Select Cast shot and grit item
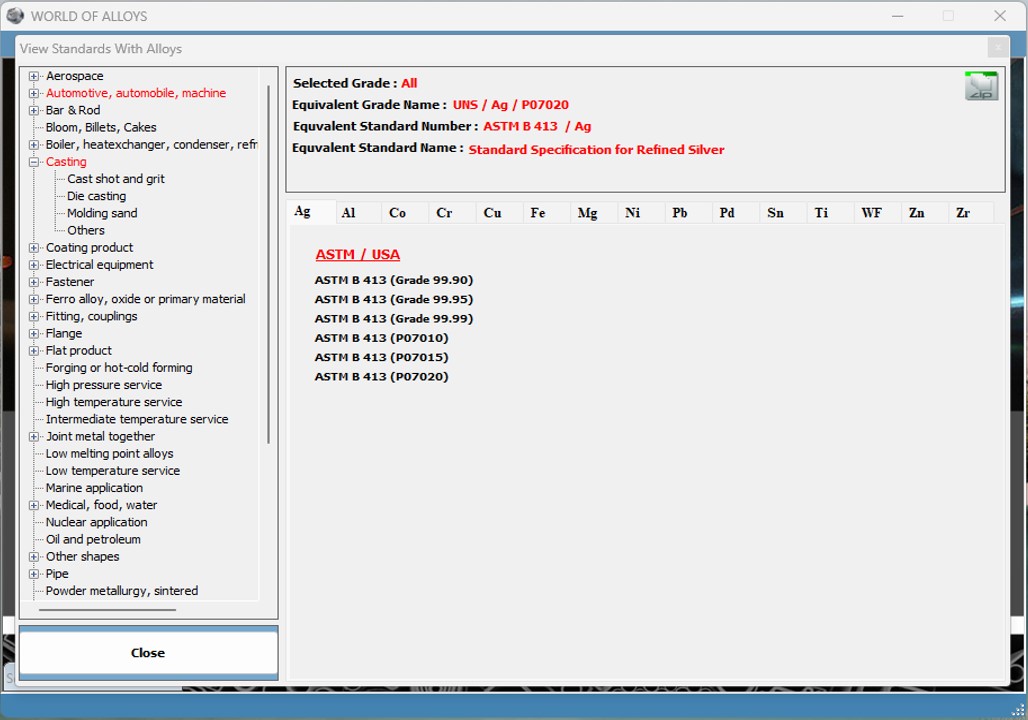1028x720 pixels. 115,179
